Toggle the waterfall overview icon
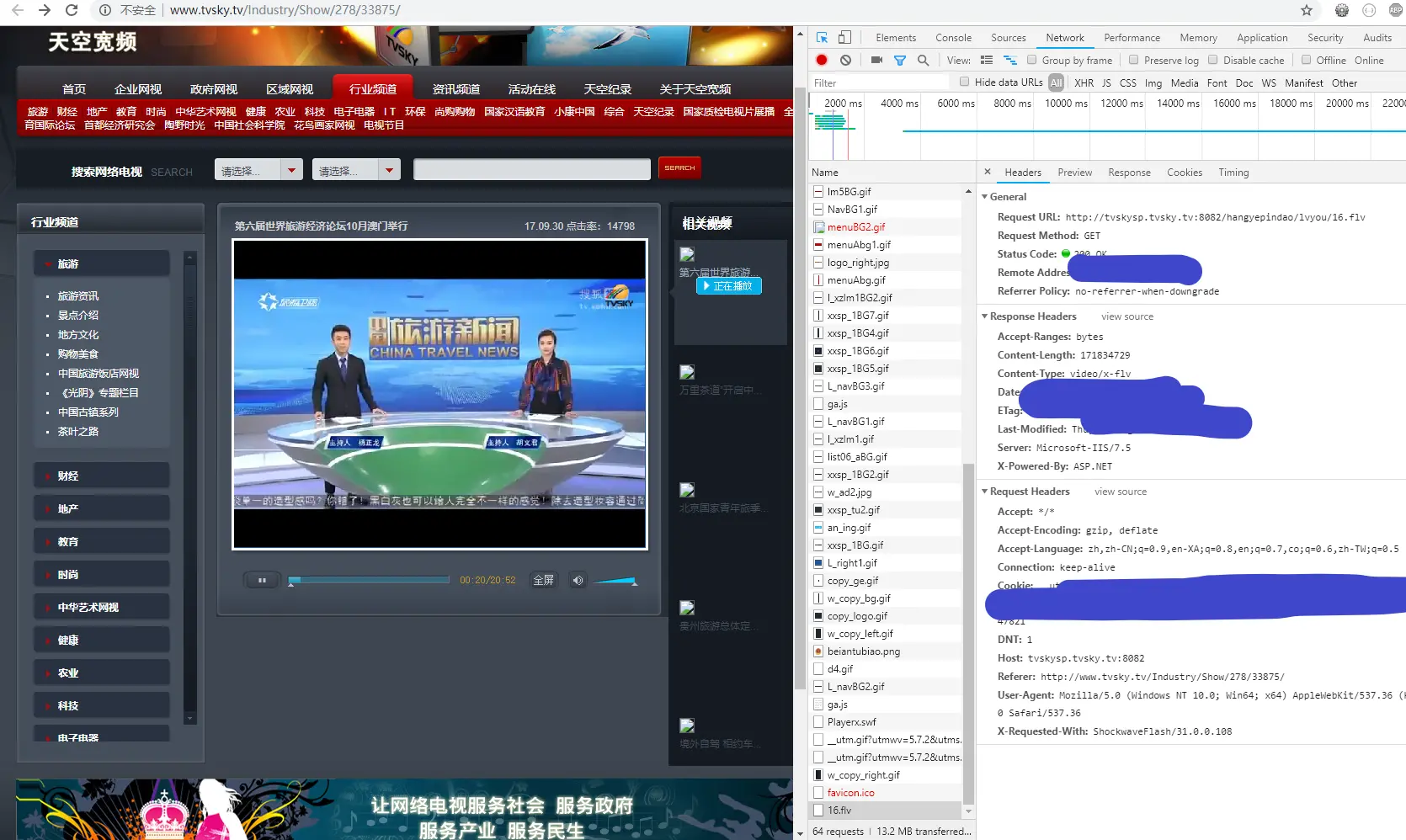Screen dimensions: 1406x840 [1010, 60]
